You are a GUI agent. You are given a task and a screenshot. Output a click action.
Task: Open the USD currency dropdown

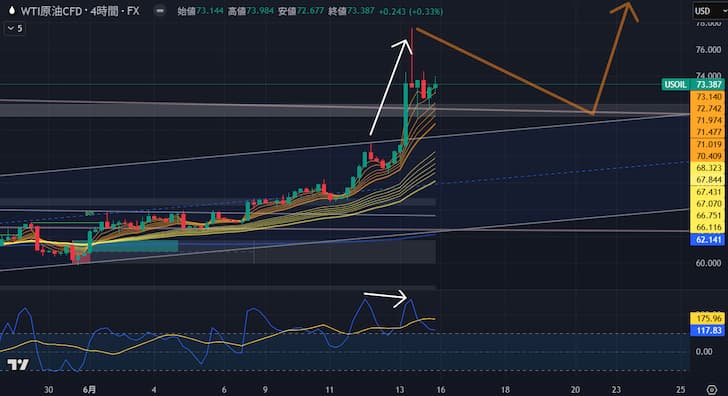tap(709, 11)
